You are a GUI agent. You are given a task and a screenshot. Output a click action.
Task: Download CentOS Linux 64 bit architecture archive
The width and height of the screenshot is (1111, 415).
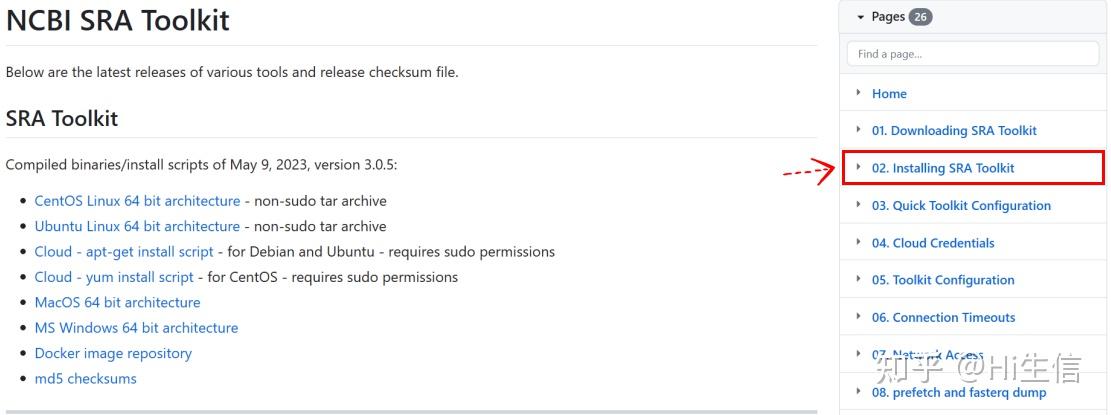(137, 201)
